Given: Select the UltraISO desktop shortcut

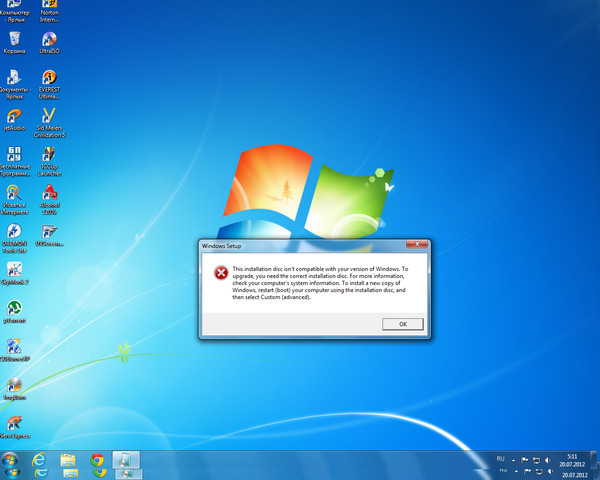Looking at the screenshot, I should 49,42.
